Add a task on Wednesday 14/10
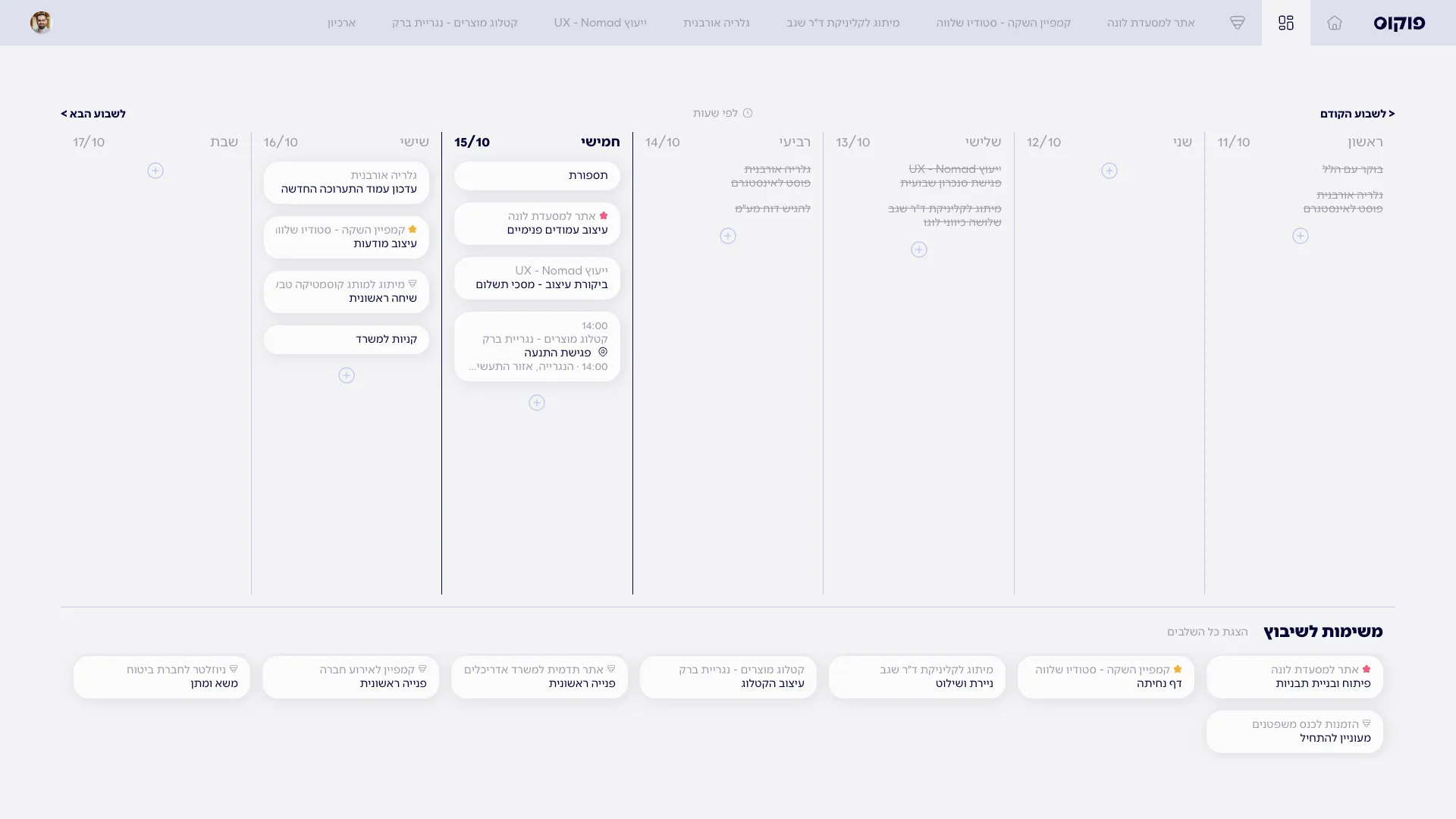 coord(728,236)
